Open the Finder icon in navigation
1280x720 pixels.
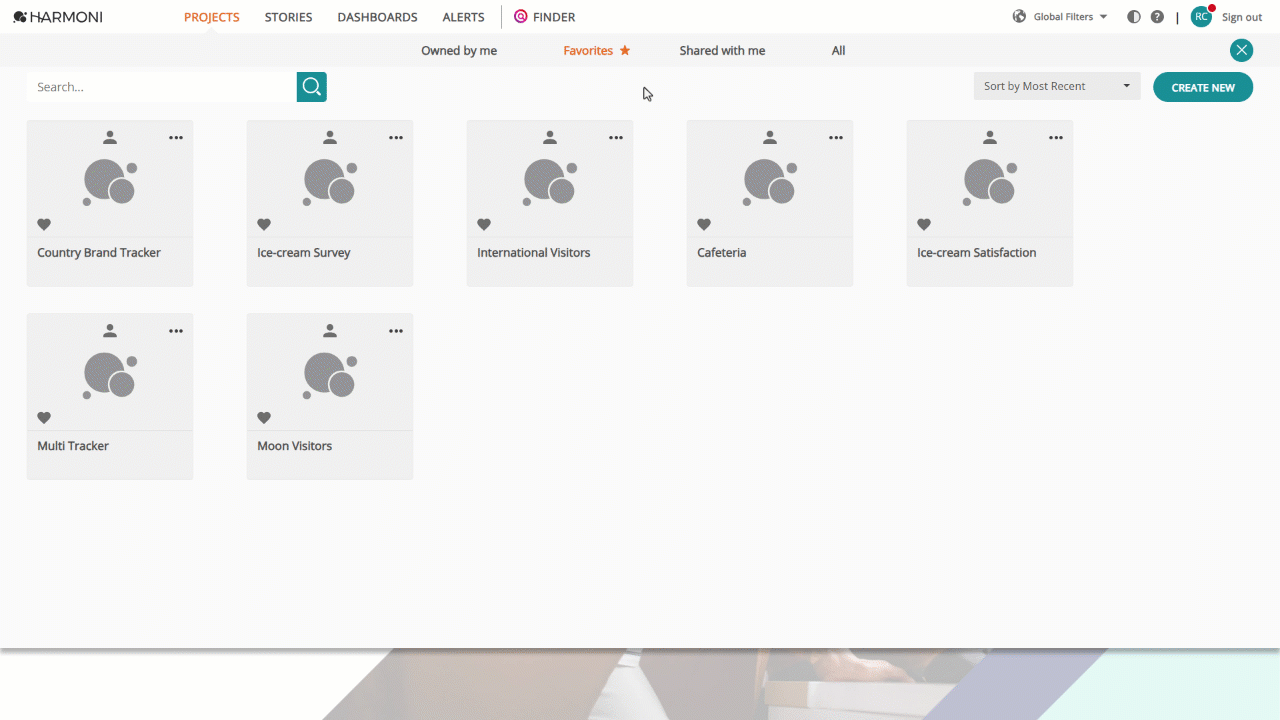pos(521,17)
